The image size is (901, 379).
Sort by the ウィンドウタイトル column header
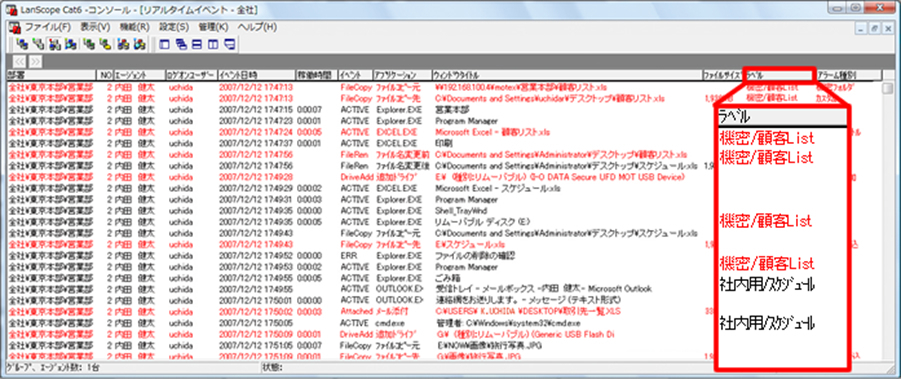(567, 75)
